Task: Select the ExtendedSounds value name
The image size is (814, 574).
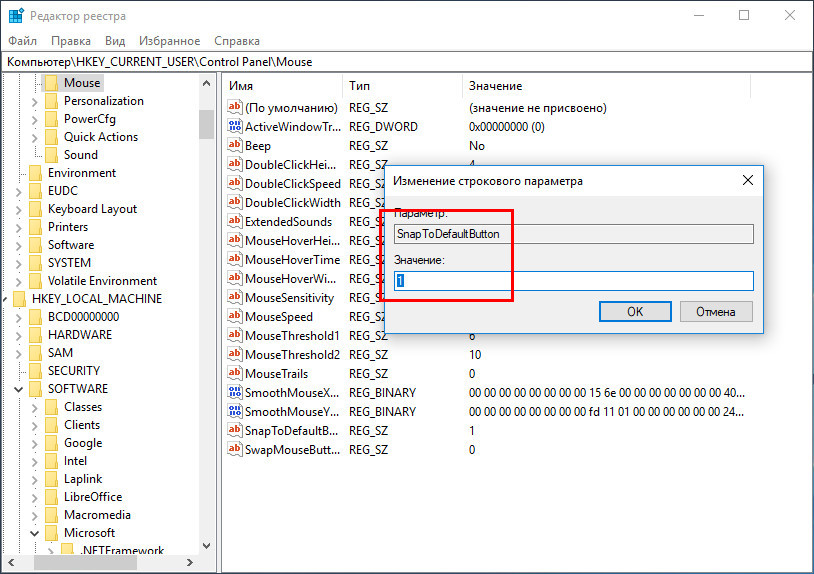Action: 288,222
